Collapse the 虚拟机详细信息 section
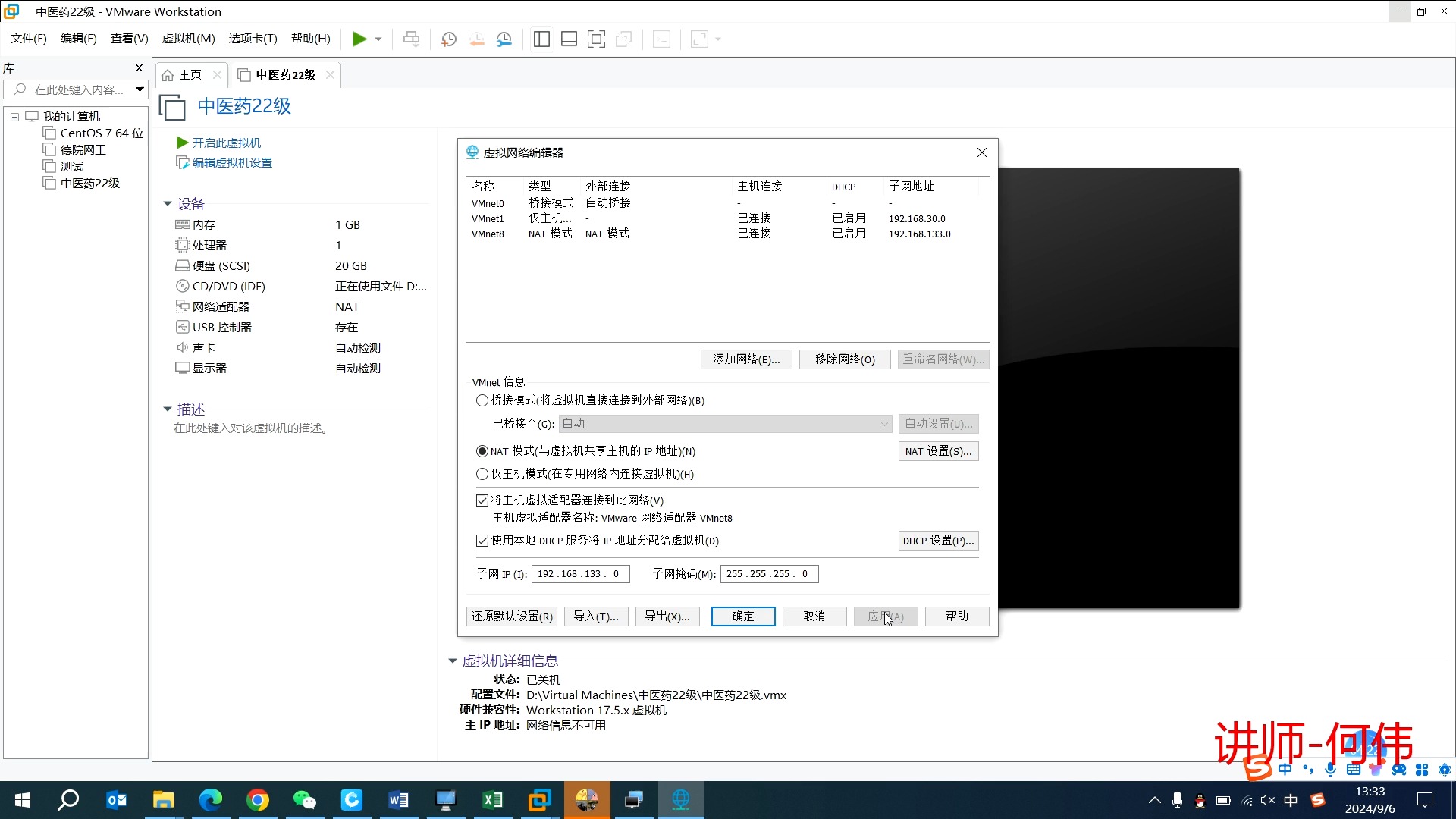 tap(453, 661)
